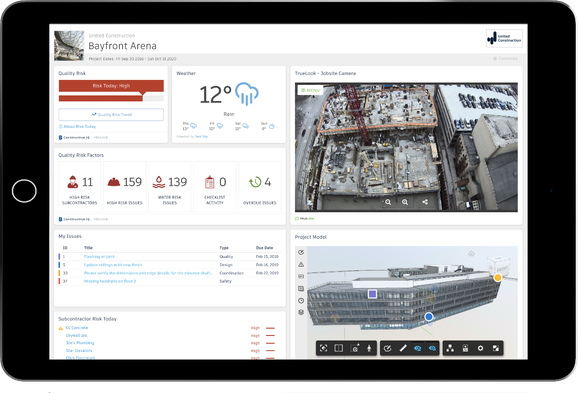Click the model viewer home view icon
The image size is (578, 393).
pos(471,254)
